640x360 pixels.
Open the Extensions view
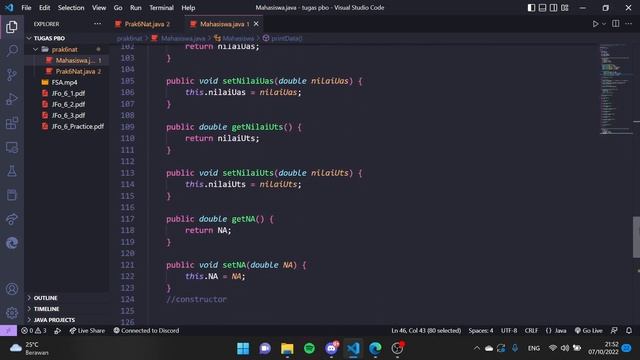click(12, 123)
